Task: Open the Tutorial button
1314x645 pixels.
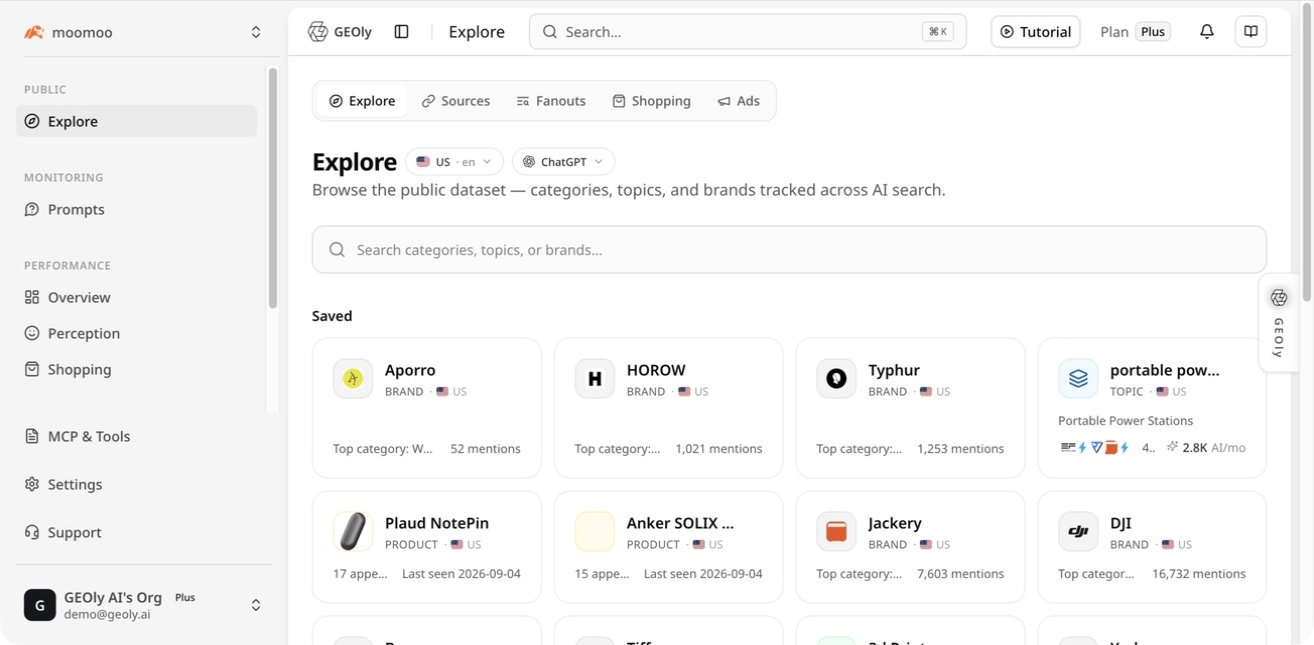Action: (1035, 32)
